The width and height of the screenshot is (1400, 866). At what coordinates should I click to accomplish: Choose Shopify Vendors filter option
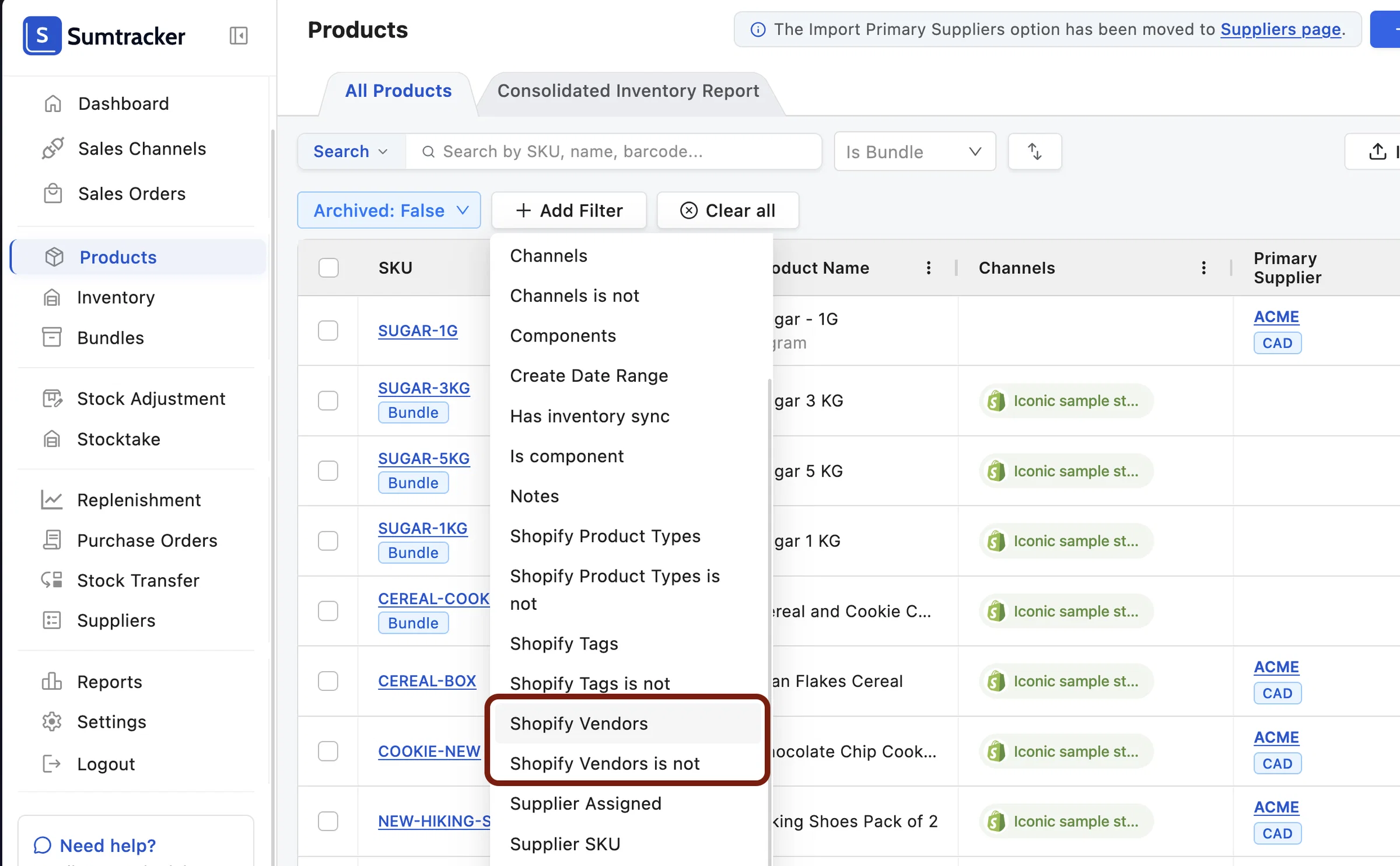[628, 724]
